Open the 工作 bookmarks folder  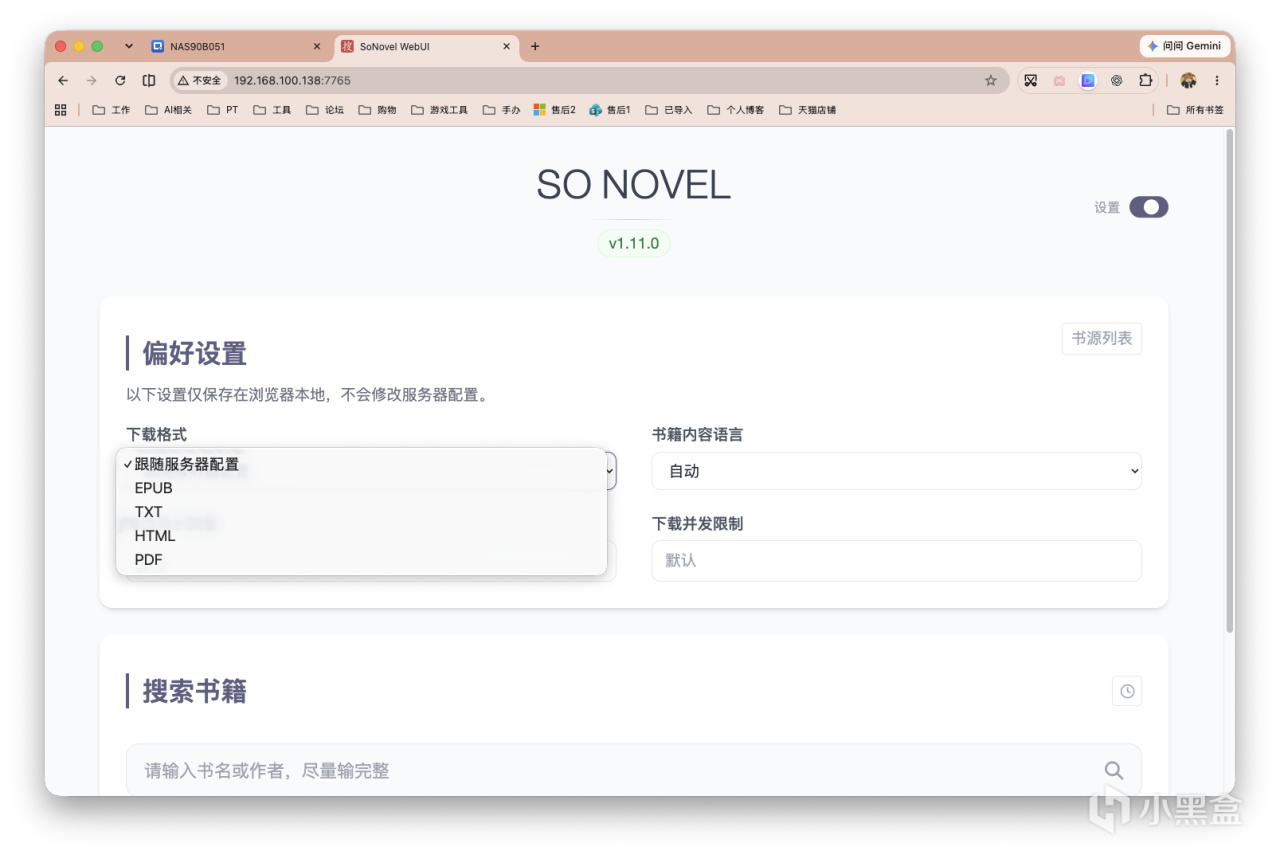click(x=111, y=110)
